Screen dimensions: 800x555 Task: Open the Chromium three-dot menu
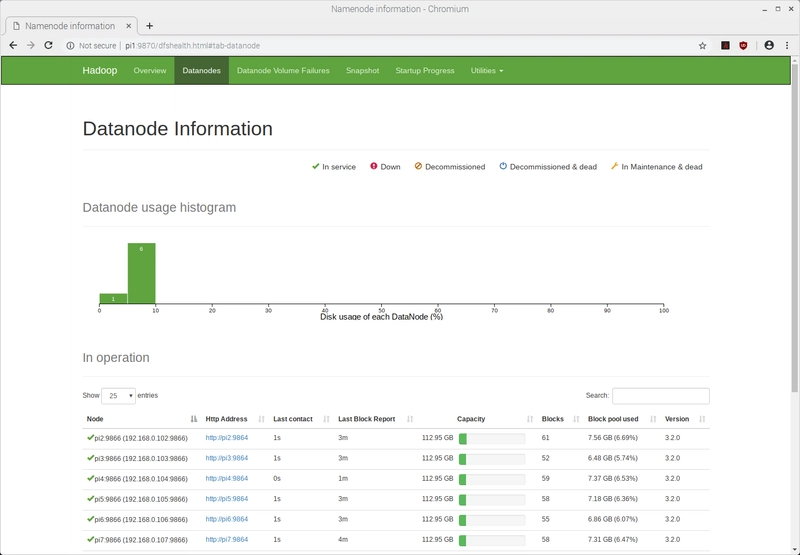click(787, 45)
